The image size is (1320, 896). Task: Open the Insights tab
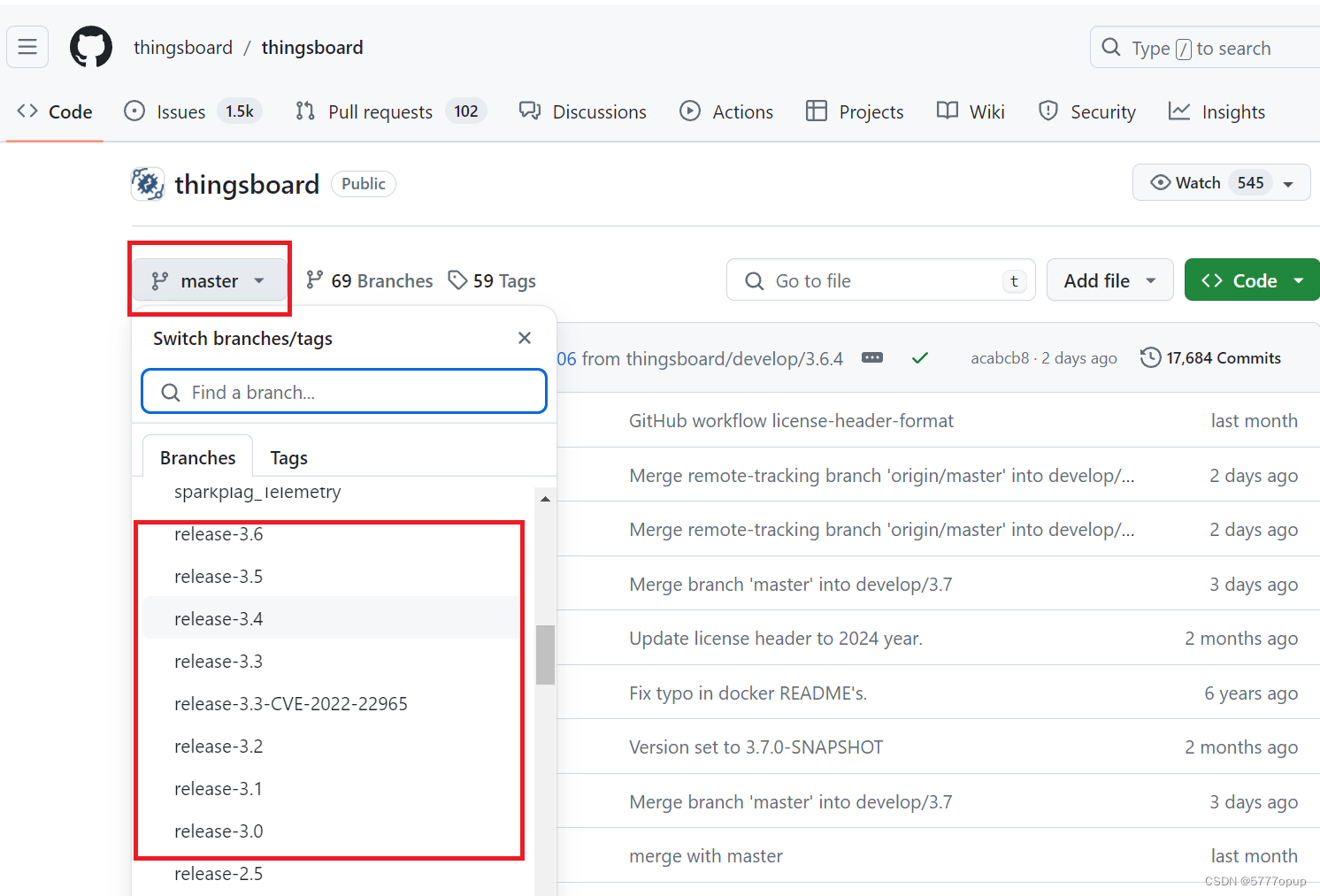point(1216,111)
